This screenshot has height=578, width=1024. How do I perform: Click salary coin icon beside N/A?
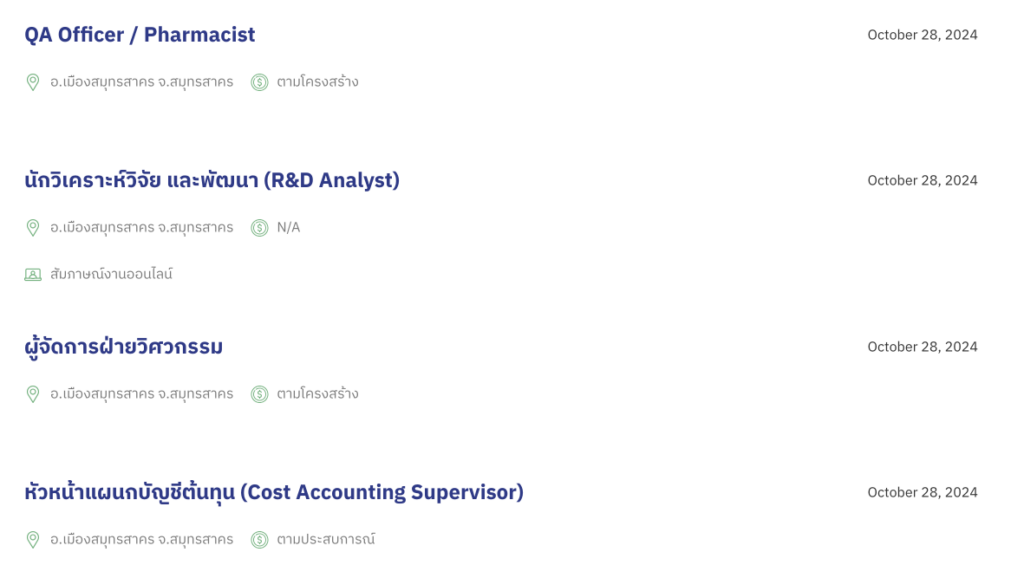click(x=260, y=228)
